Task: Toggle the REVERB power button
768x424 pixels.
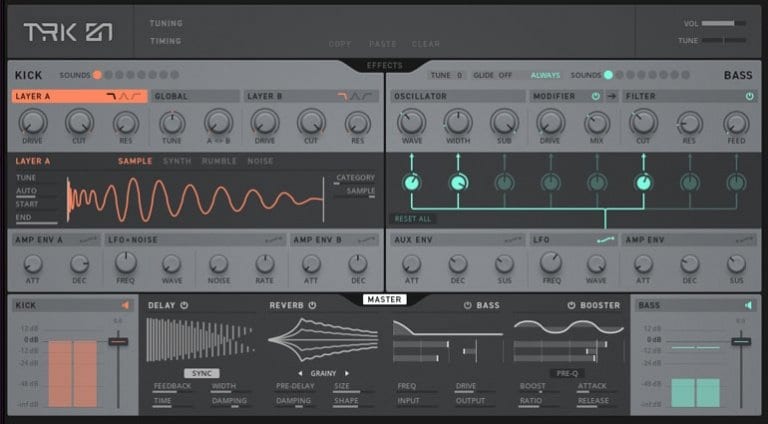Action: click(x=312, y=305)
